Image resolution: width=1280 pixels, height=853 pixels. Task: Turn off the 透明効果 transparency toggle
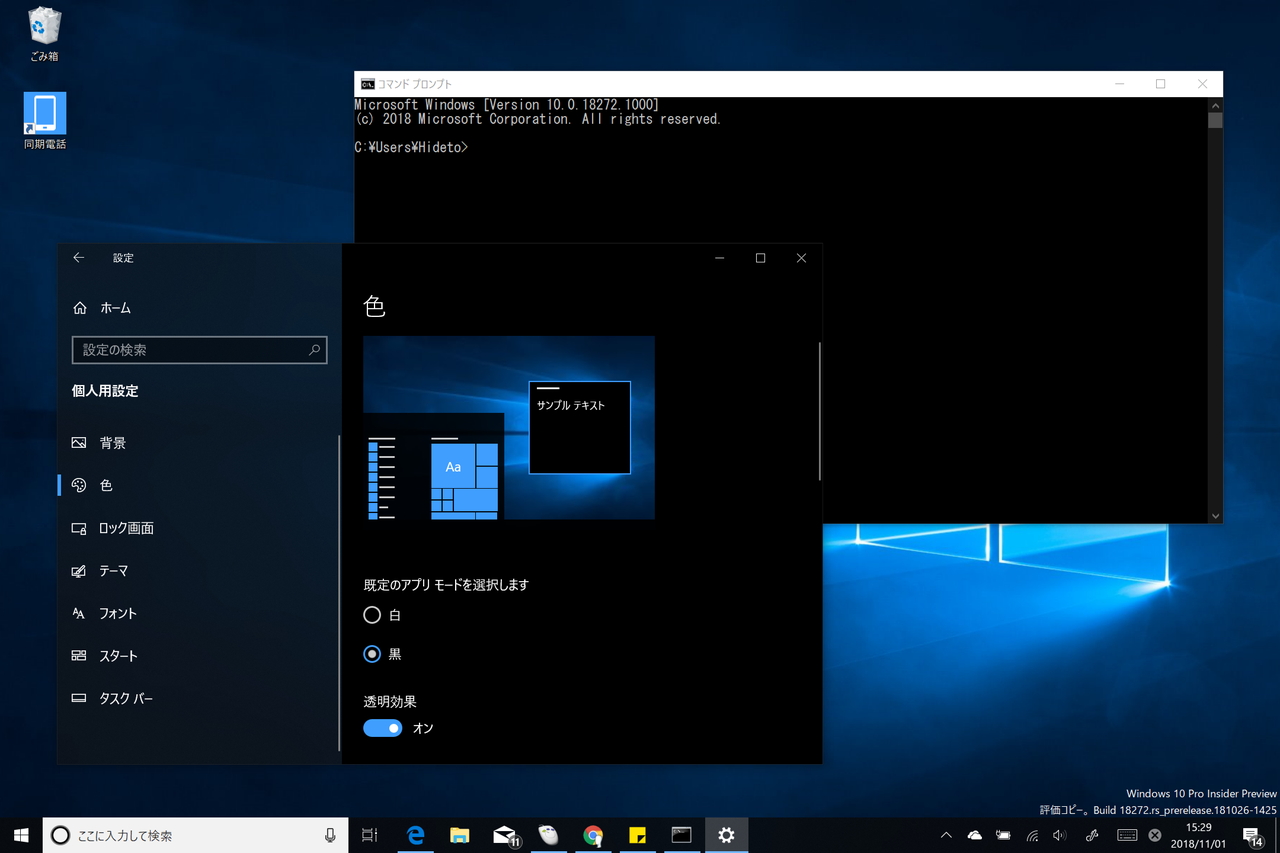(x=383, y=728)
